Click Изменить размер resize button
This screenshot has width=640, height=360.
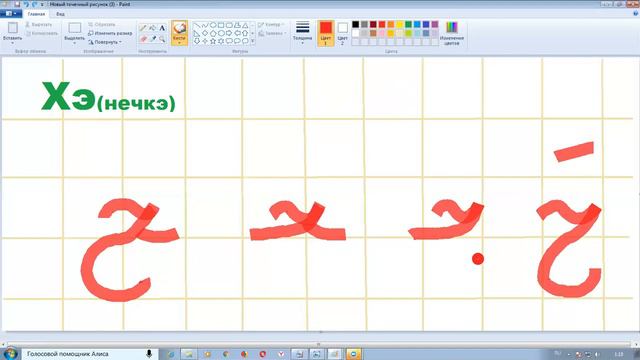click(x=110, y=33)
